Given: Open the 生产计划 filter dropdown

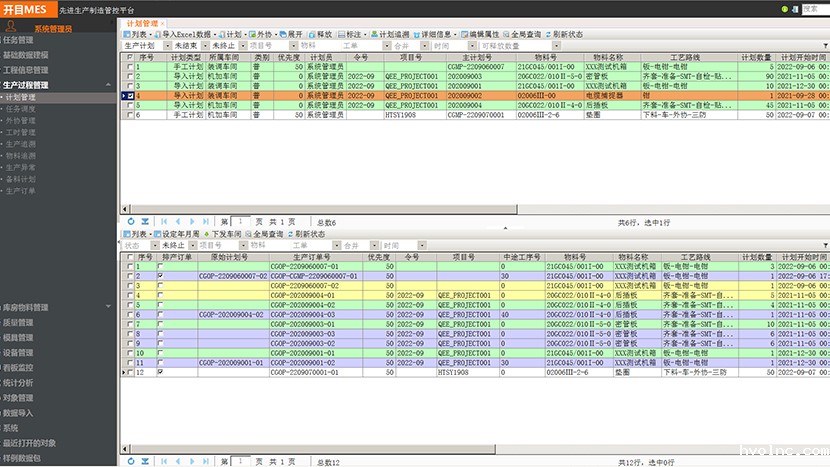Looking at the screenshot, I should (145, 46).
